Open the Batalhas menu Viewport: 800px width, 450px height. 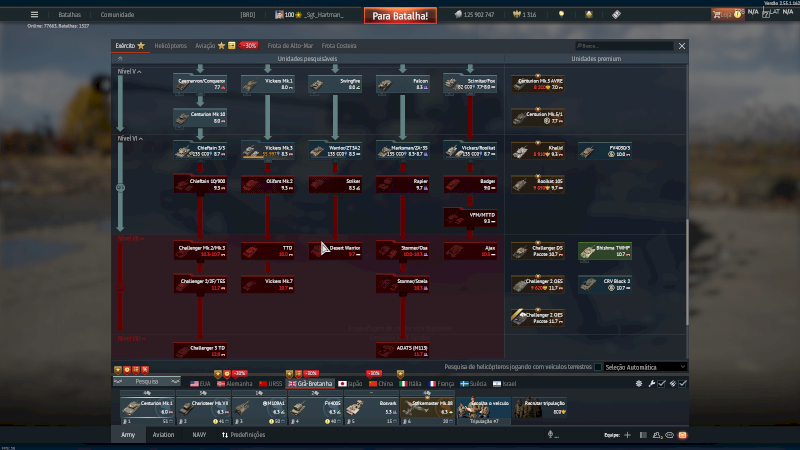[69, 14]
